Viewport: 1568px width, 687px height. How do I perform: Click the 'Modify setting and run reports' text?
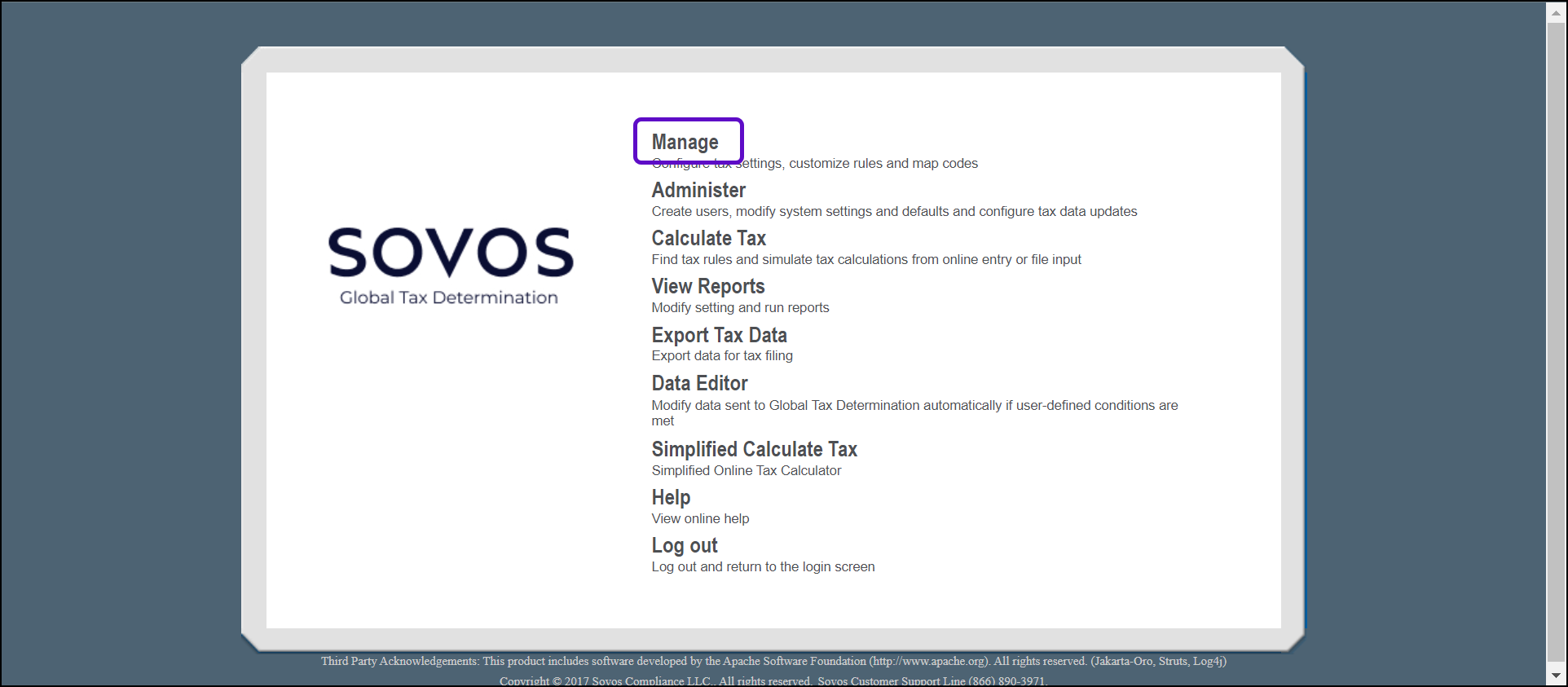click(740, 308)
